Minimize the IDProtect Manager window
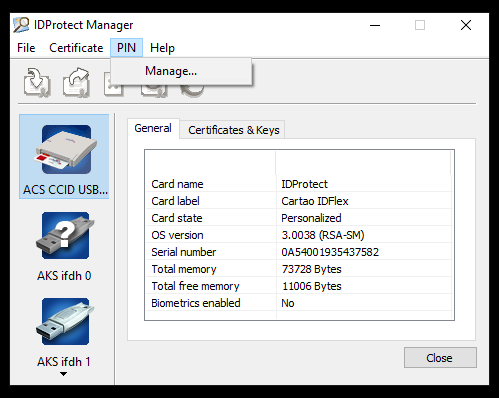This screenshot has height=398, width=499. pos(375,25)
